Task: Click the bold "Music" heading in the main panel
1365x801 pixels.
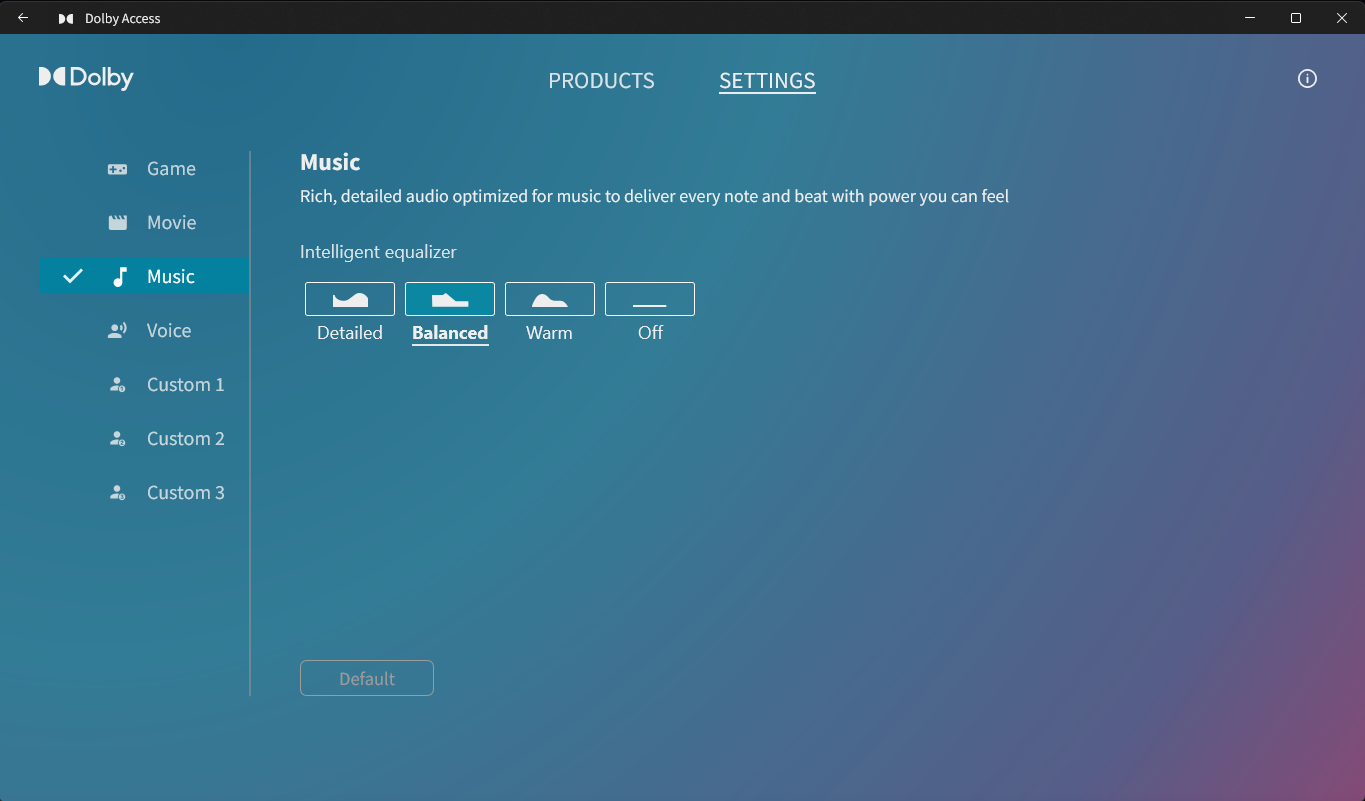Action: (x=330, y=162)
